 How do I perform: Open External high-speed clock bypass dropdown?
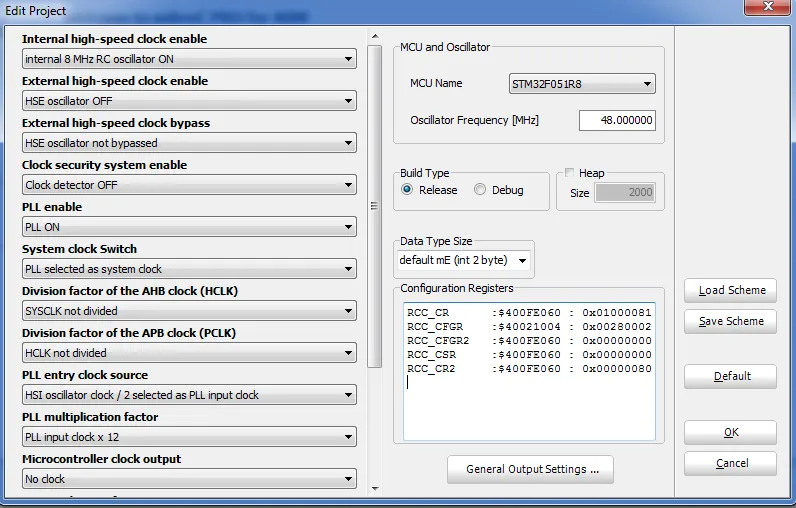(x=189, y=143)
